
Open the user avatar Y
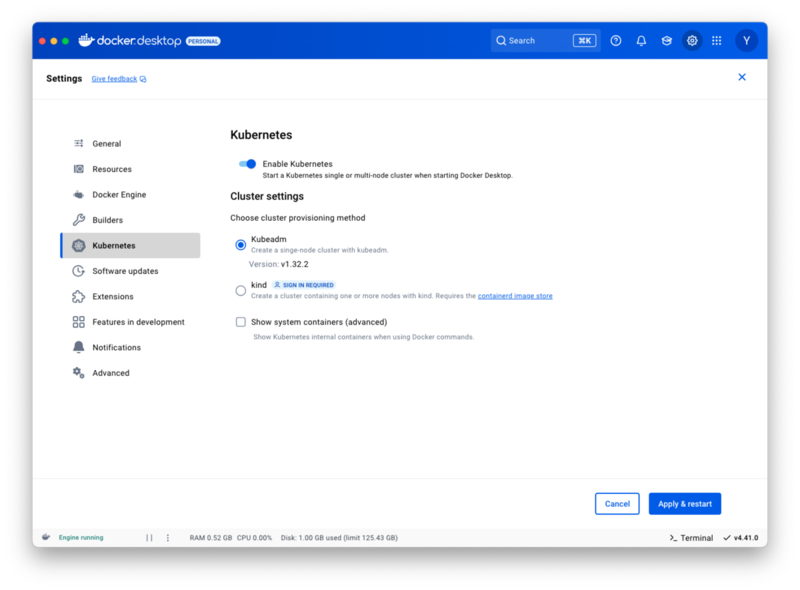click(x=746, y=41)
